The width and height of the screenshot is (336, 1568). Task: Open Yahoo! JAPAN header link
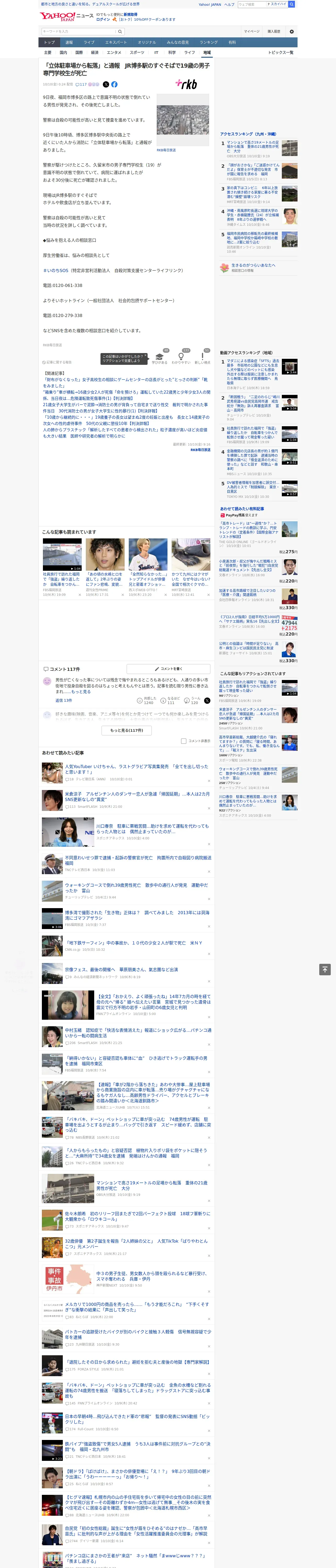click(210, 4)
